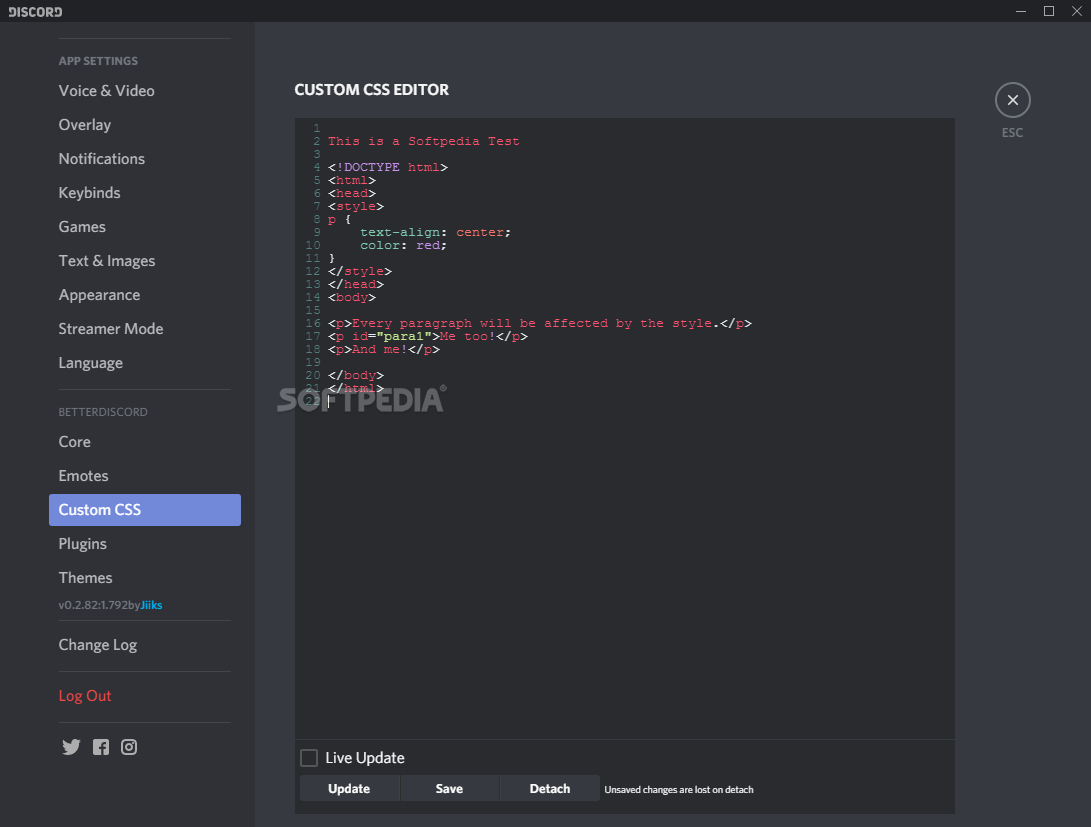Viewport: 1091px width, 827px height.
Task: Click line number 15 in the gutter
Action: (312, 310)
